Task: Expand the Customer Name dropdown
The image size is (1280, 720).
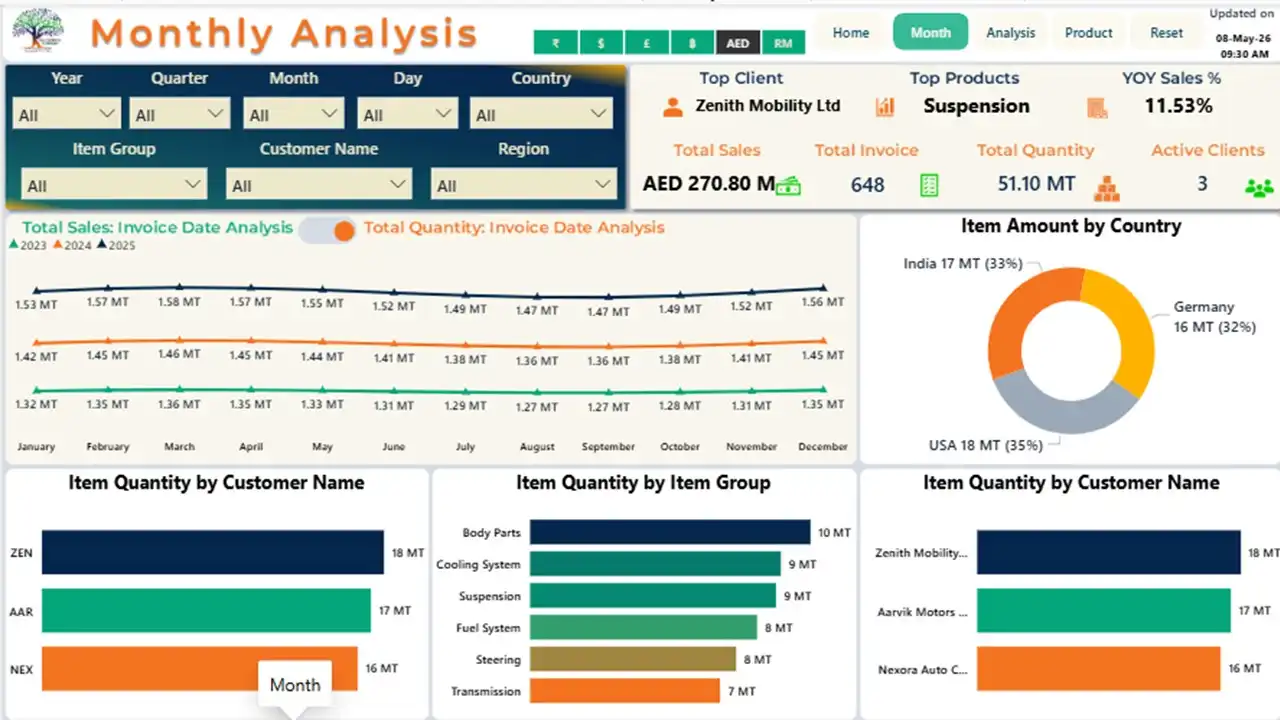Action: point(319,184)
